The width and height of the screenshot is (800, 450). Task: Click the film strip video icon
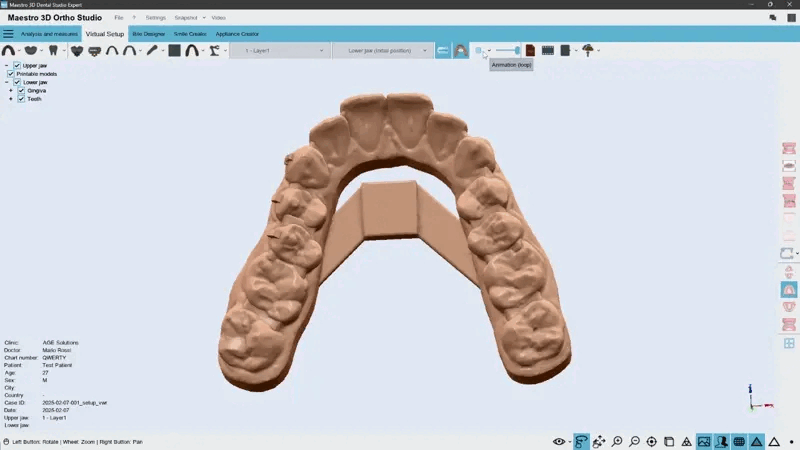pos(548,51)
